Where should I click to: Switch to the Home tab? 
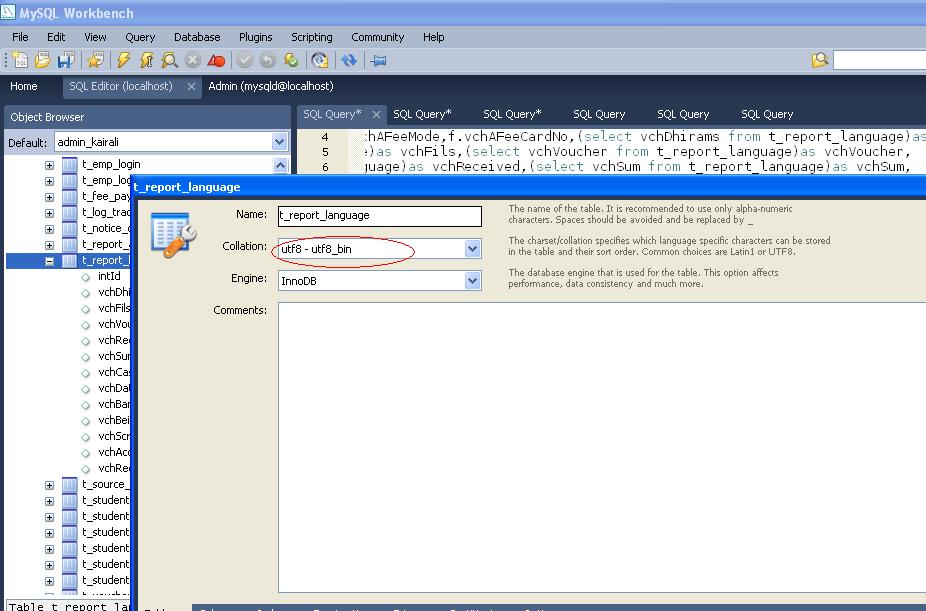[x=24, y=86]
